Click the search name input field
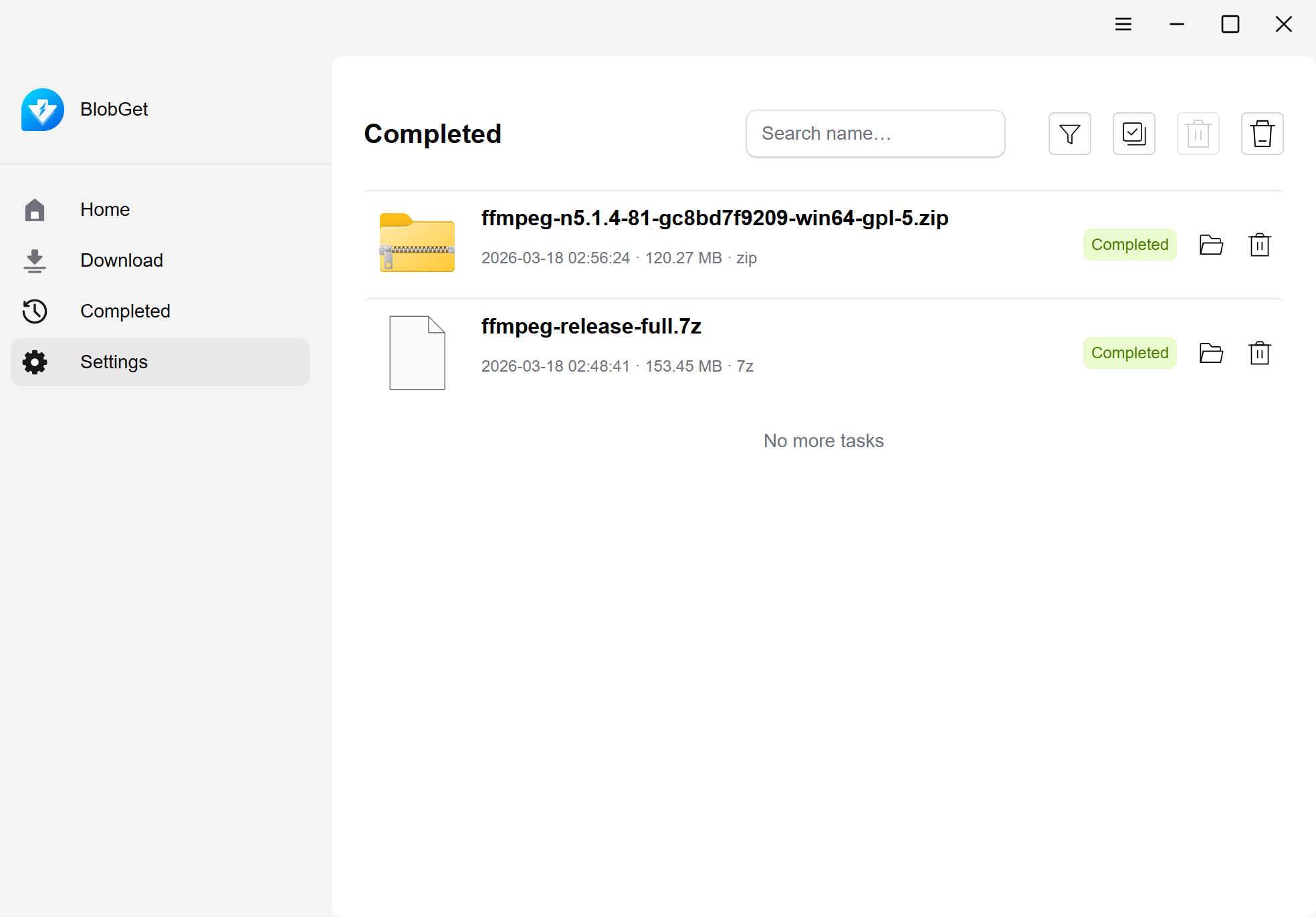 pos(875,134)
